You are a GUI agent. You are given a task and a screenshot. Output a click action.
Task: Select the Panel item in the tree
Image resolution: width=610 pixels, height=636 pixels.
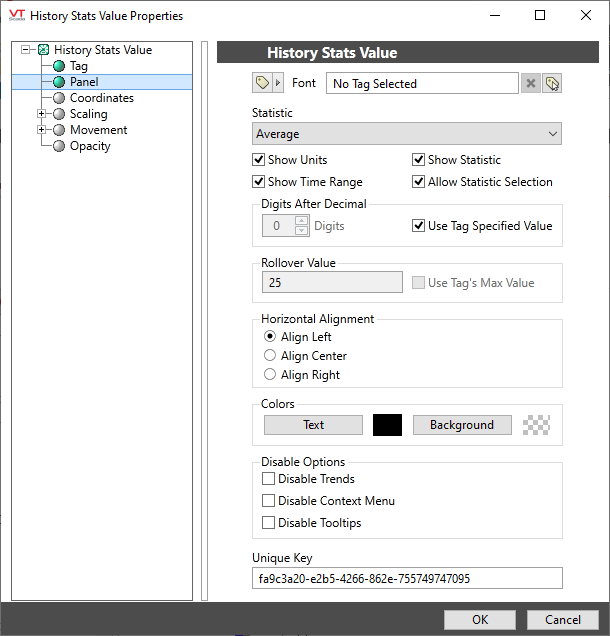84,82
